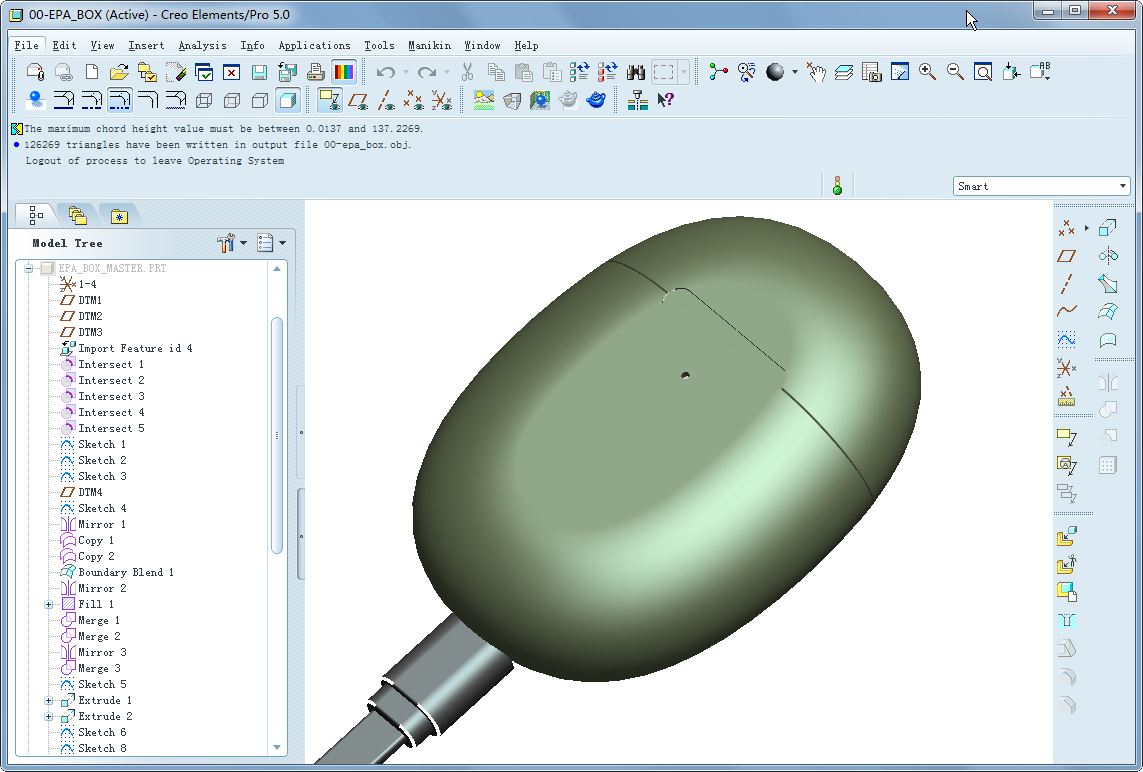Open the undo history dropdown arrow

click(406, 72)
